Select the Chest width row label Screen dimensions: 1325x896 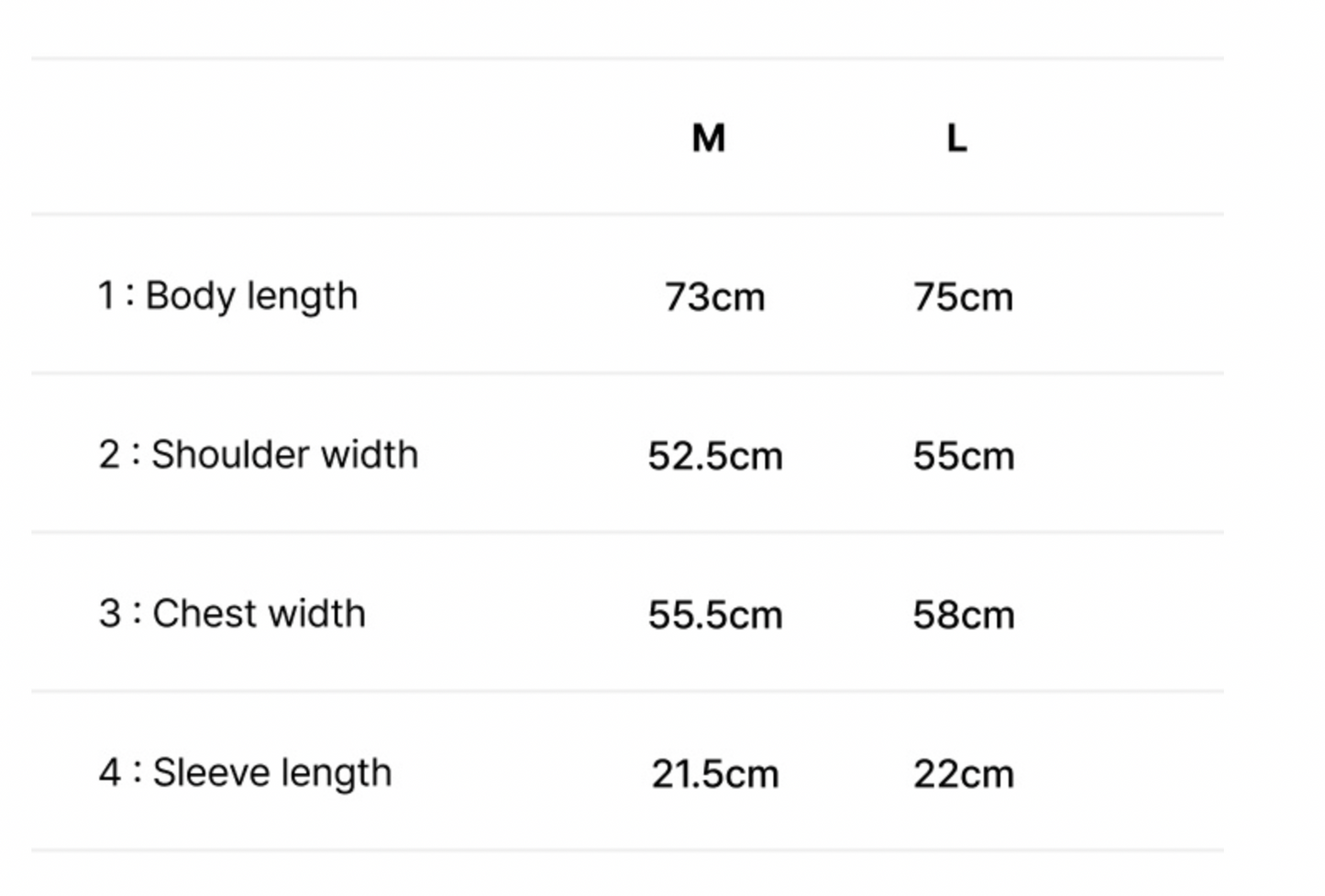pyautogui.click(x=232, y=614)
